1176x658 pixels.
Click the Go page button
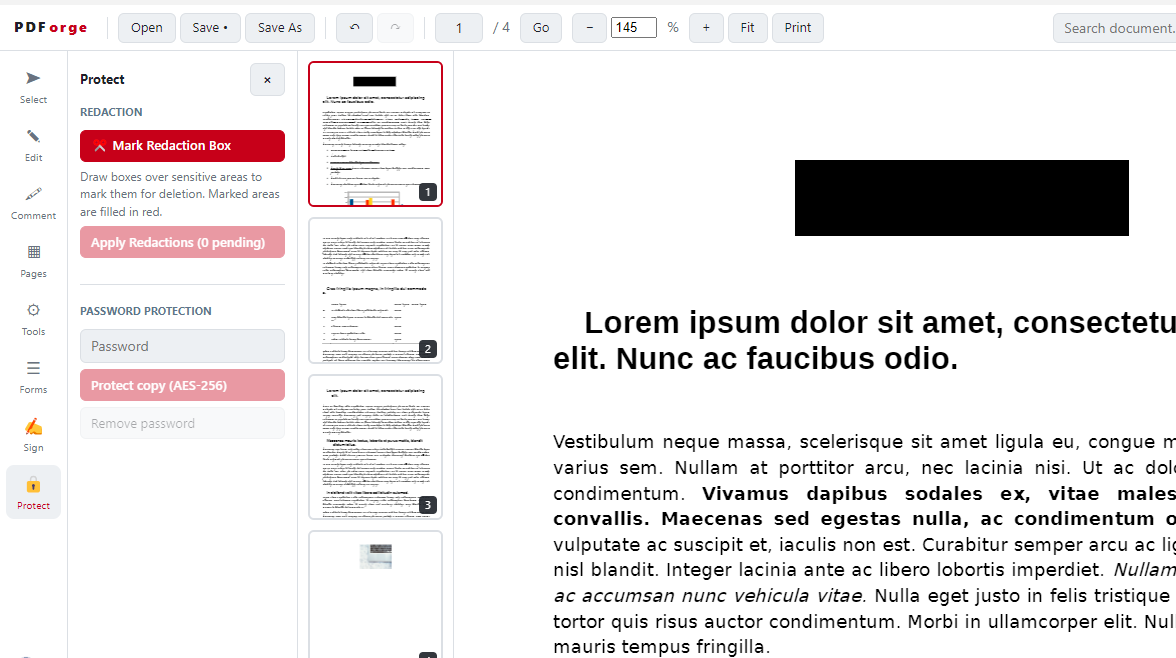(x=541, y=28)
